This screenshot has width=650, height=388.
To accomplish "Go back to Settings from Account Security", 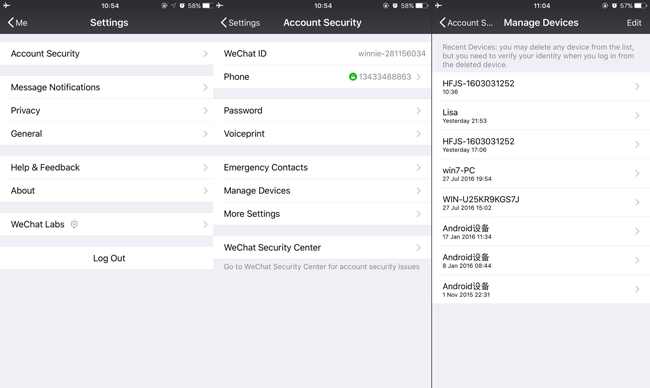I will [240, 23].
